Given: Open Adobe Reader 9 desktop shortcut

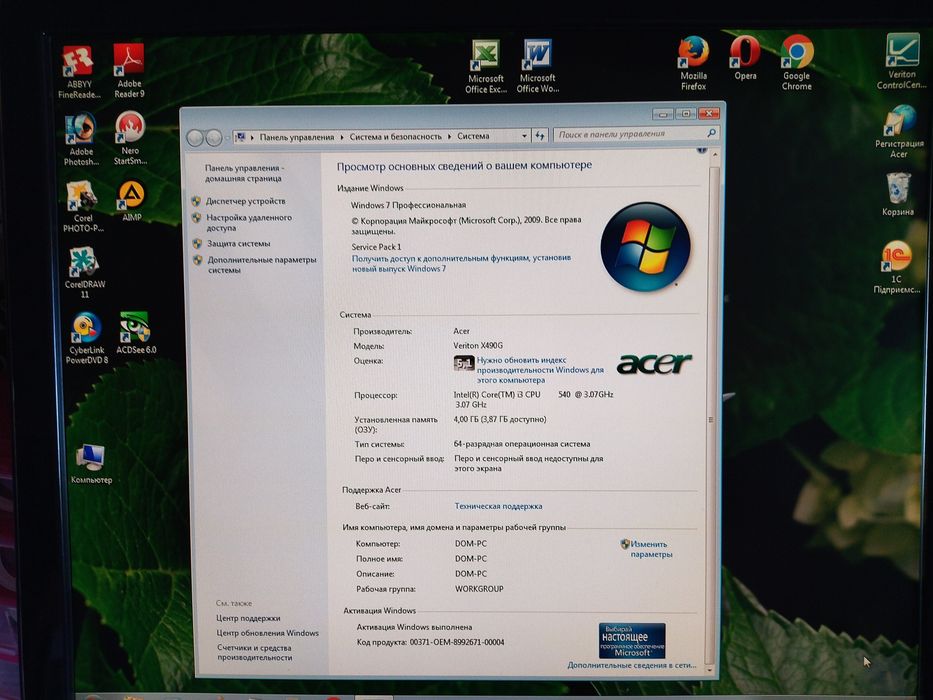Looking at the screenshot, I should pyautogui.click(x=129, y=71).
